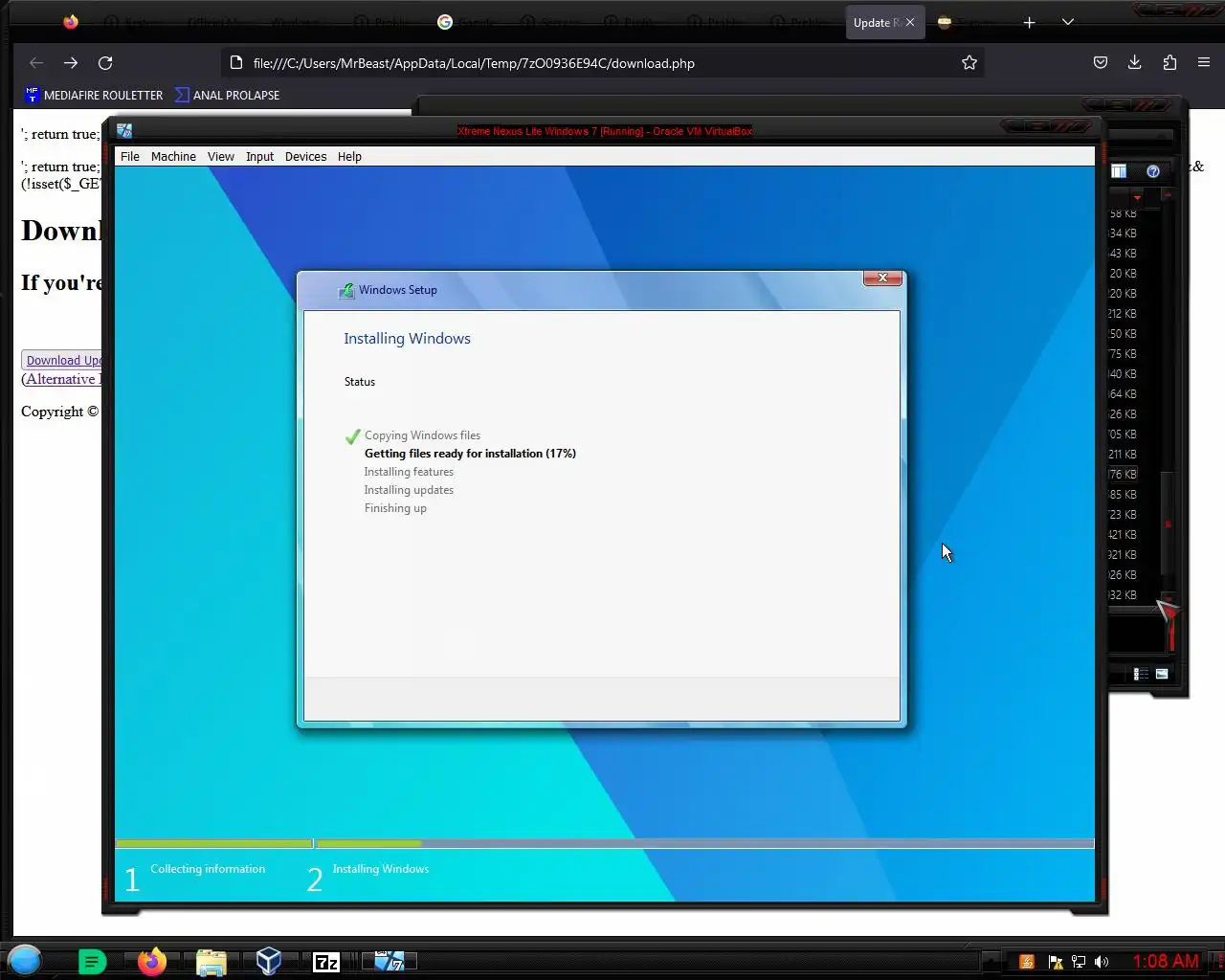Click the help question-mark icon in Explorer window

click(x=1153, y=171)
